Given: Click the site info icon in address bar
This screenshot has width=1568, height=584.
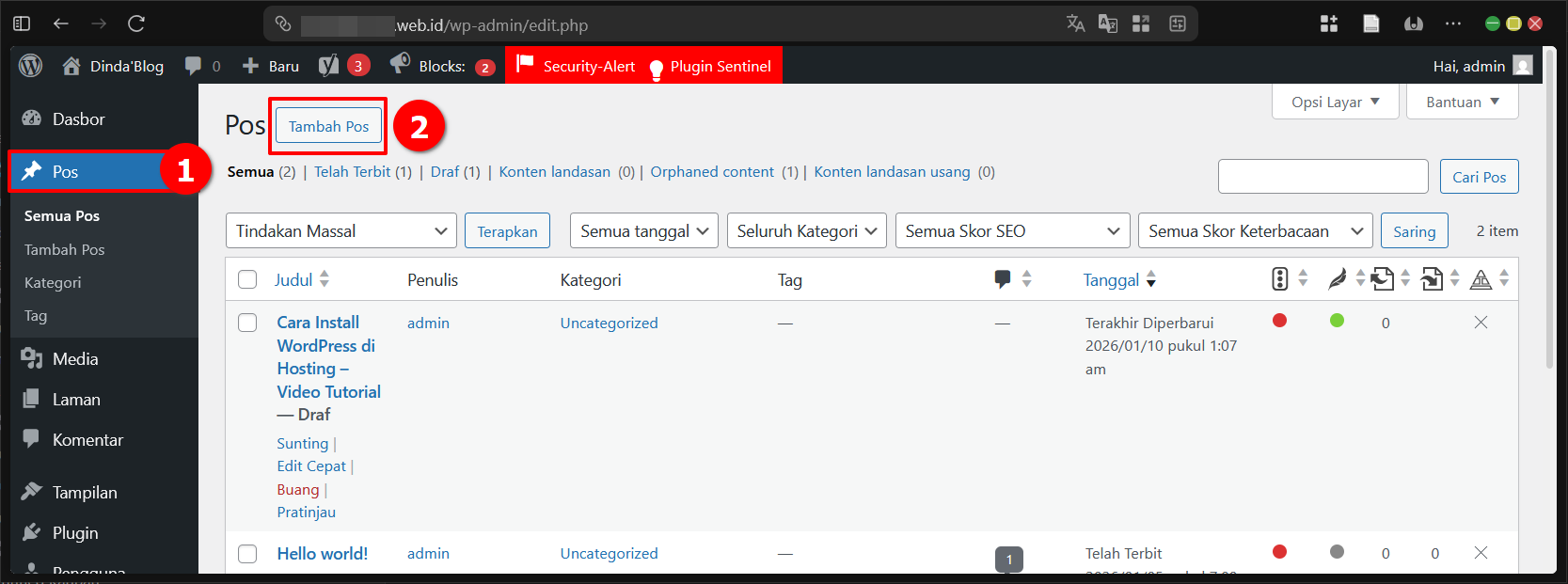Looking at the screenshot, I should coord(283,24).
